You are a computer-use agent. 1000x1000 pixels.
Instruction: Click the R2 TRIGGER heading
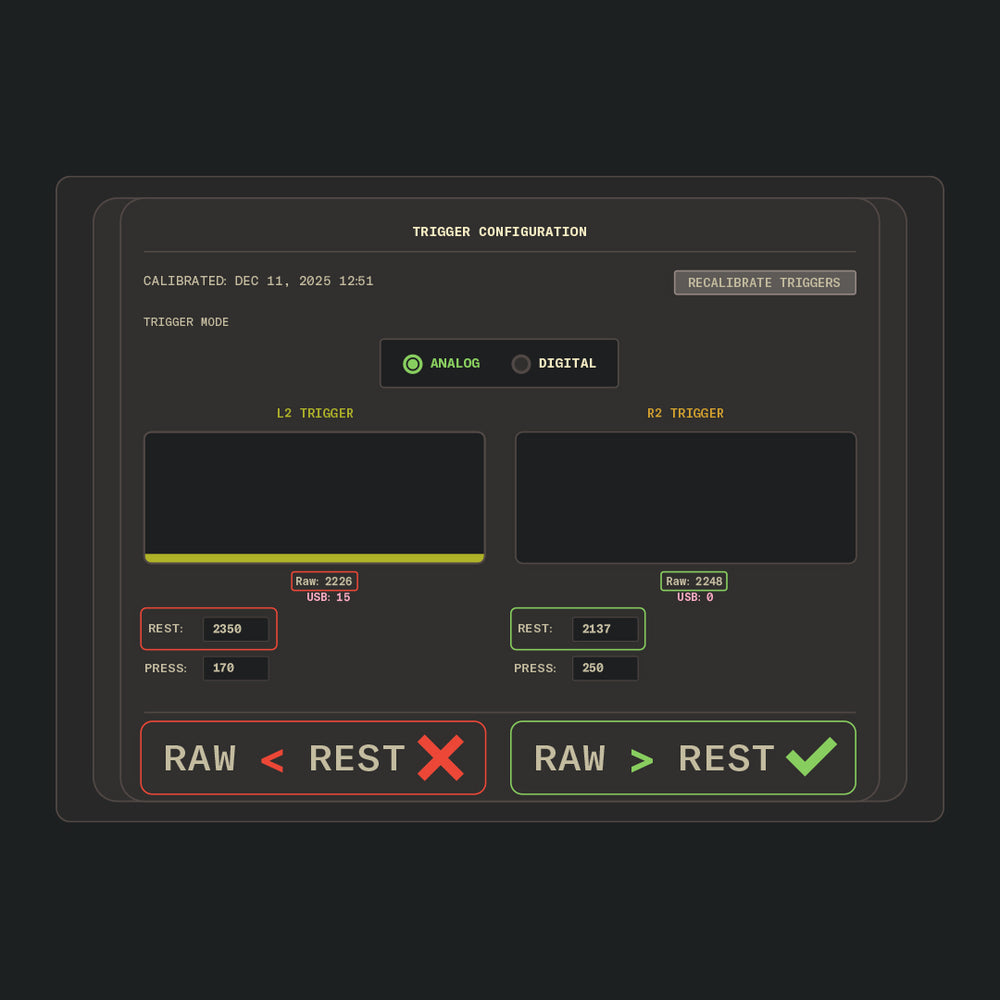tap(685, 413)
